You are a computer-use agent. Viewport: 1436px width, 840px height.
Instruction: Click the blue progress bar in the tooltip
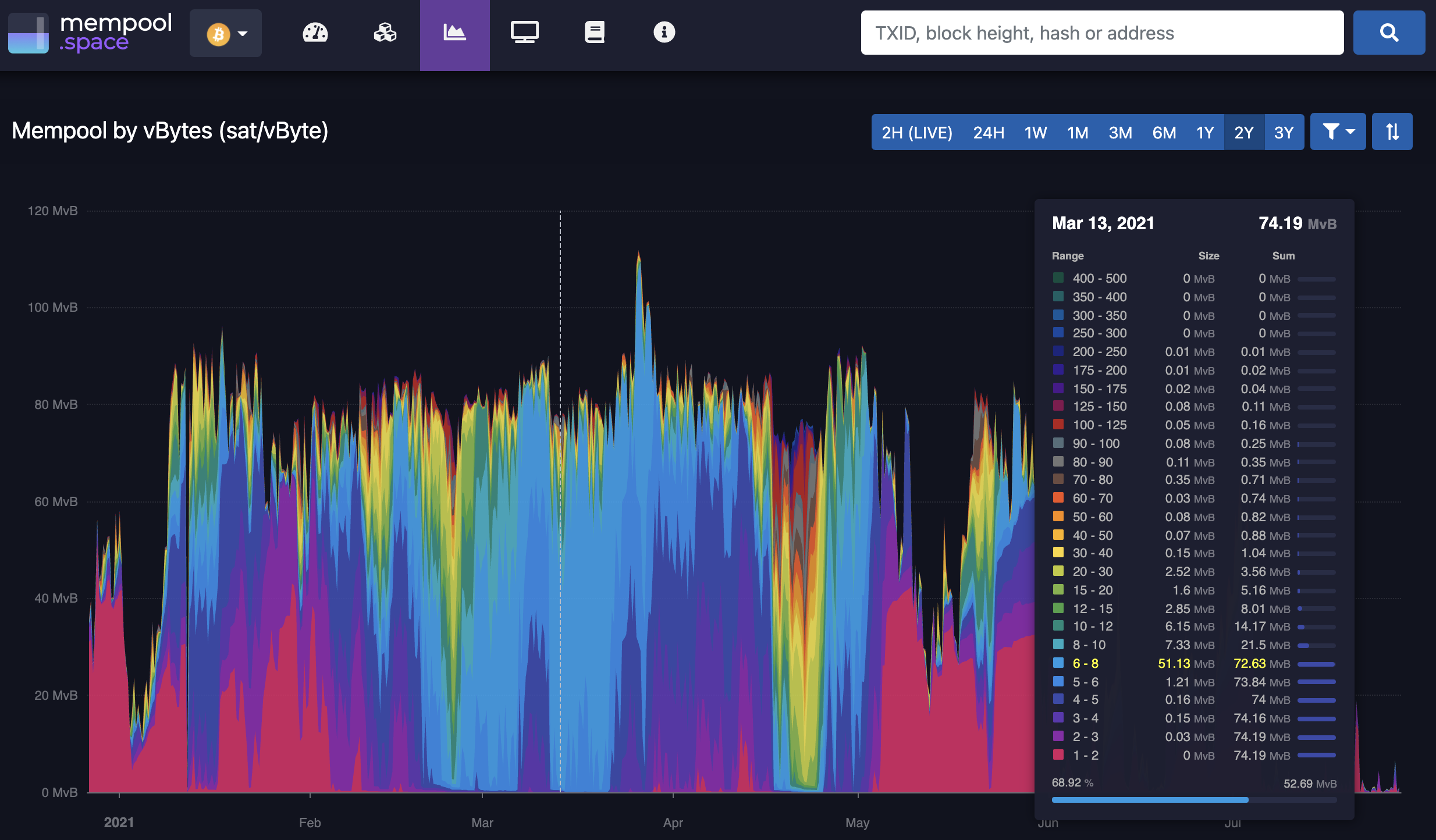[x=1151, y=800]
